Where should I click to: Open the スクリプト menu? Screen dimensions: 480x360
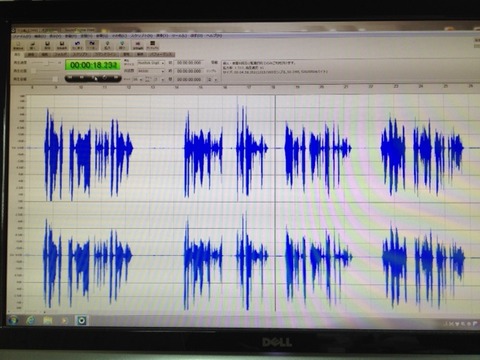pos(142,36)
